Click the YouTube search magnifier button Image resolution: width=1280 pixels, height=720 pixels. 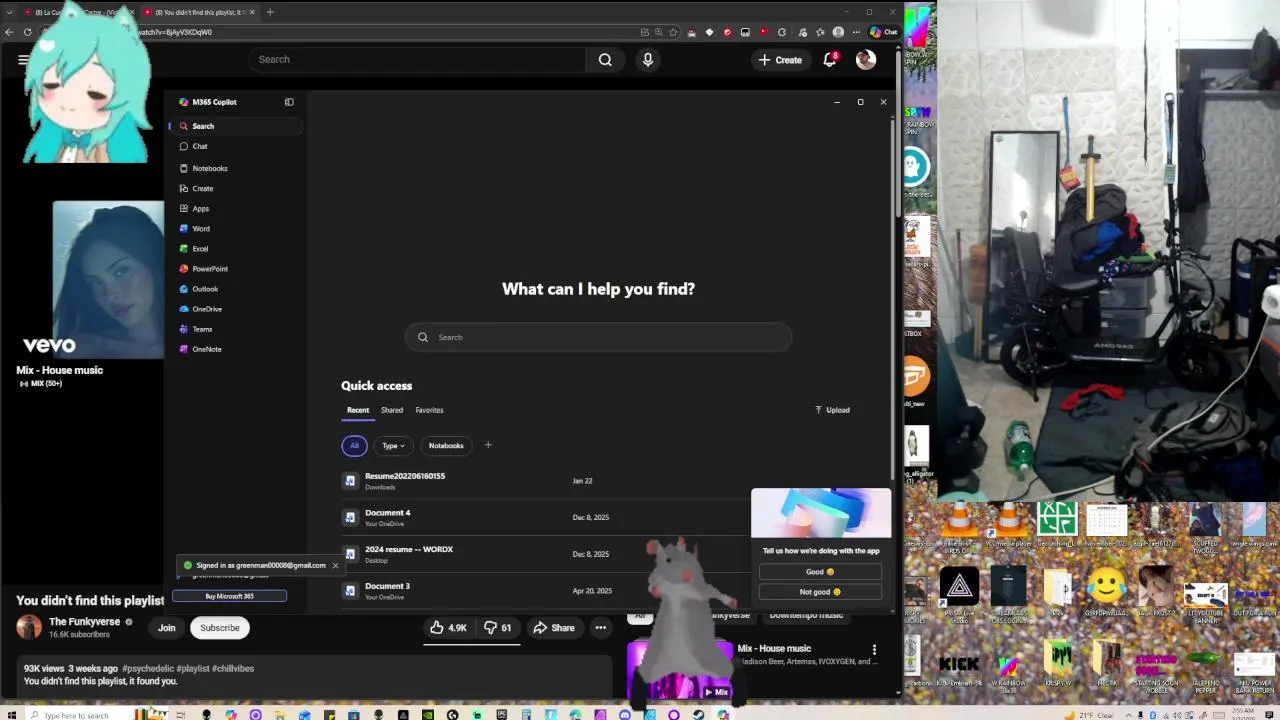click(x=605, y=60)
